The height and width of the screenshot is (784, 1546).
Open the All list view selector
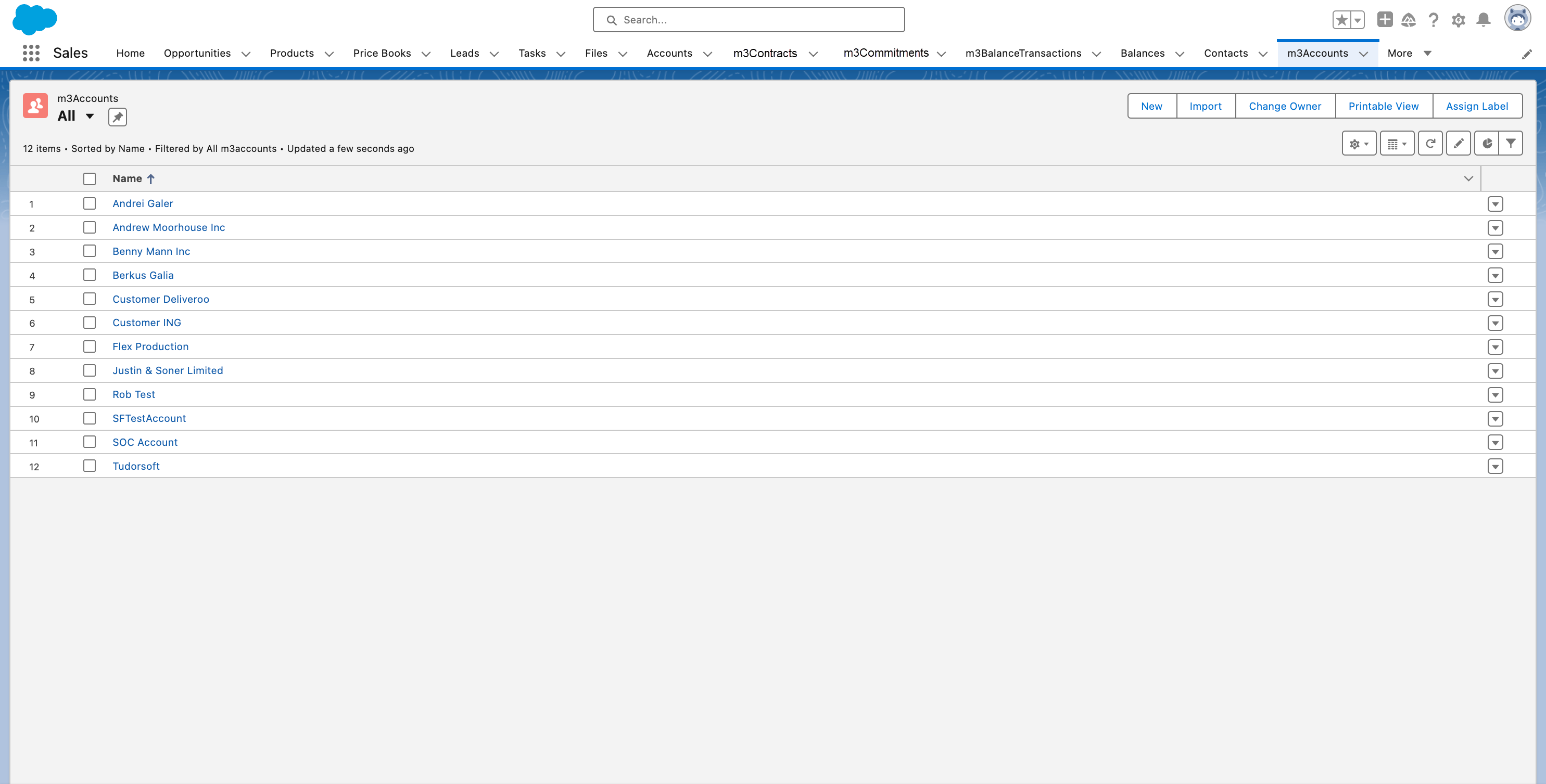[75, 117]
